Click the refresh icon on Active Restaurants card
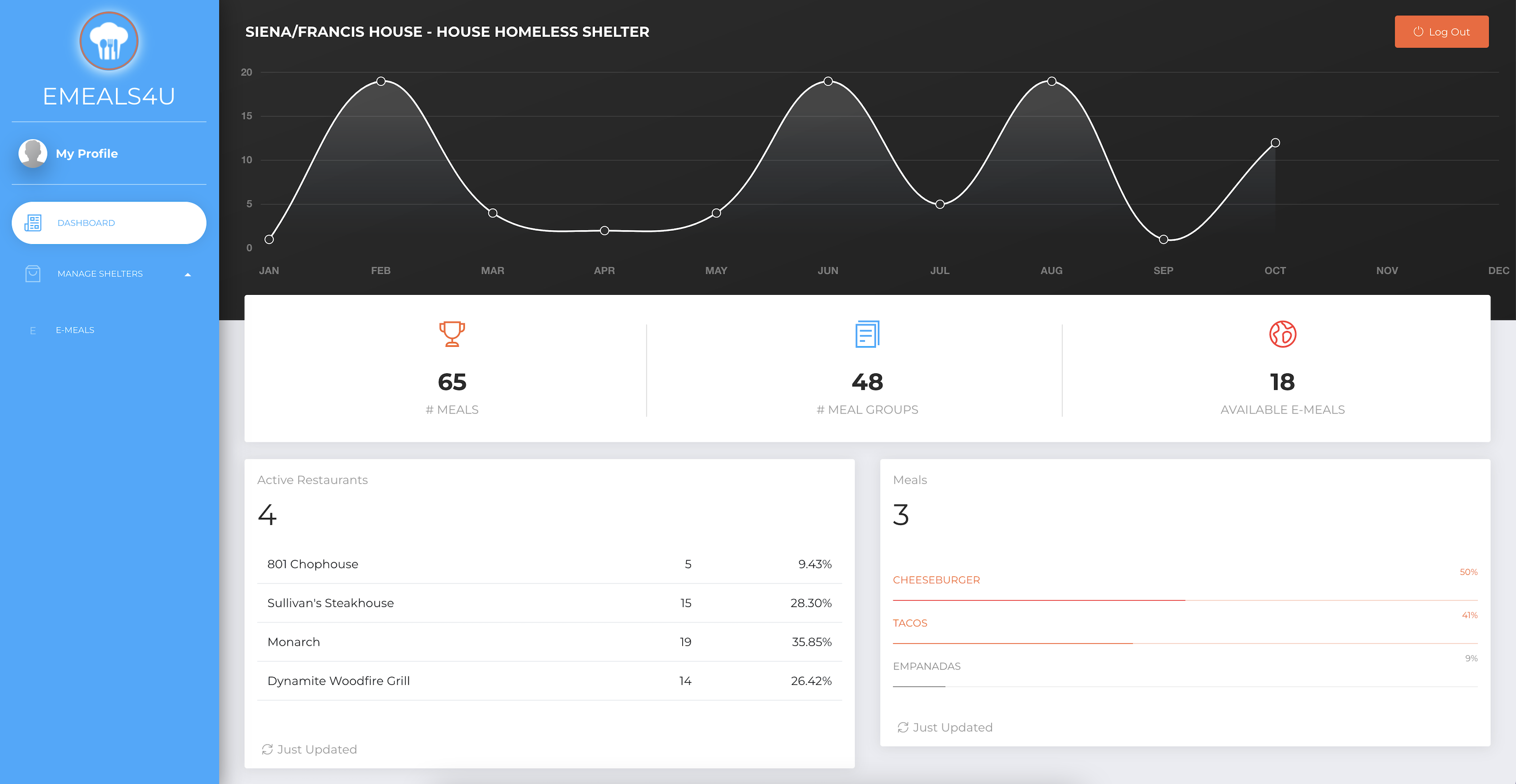1516x784 pixels. [266, 748]
